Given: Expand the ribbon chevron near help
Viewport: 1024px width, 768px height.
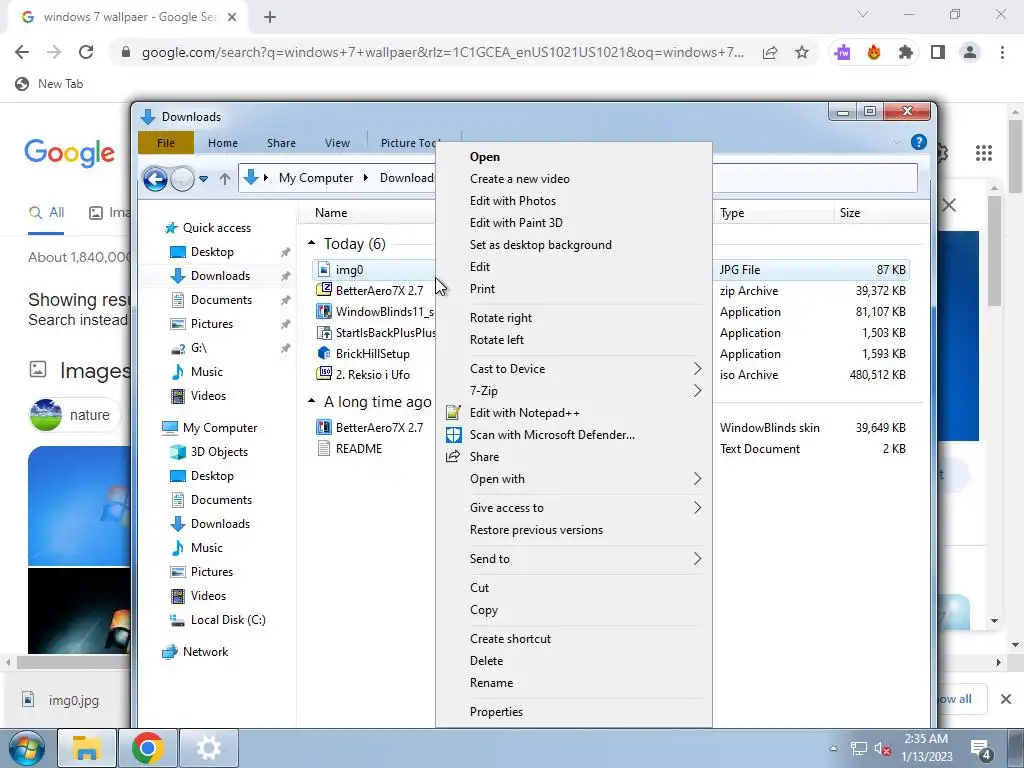Looking at the screenshot, I should coord(896,142).
